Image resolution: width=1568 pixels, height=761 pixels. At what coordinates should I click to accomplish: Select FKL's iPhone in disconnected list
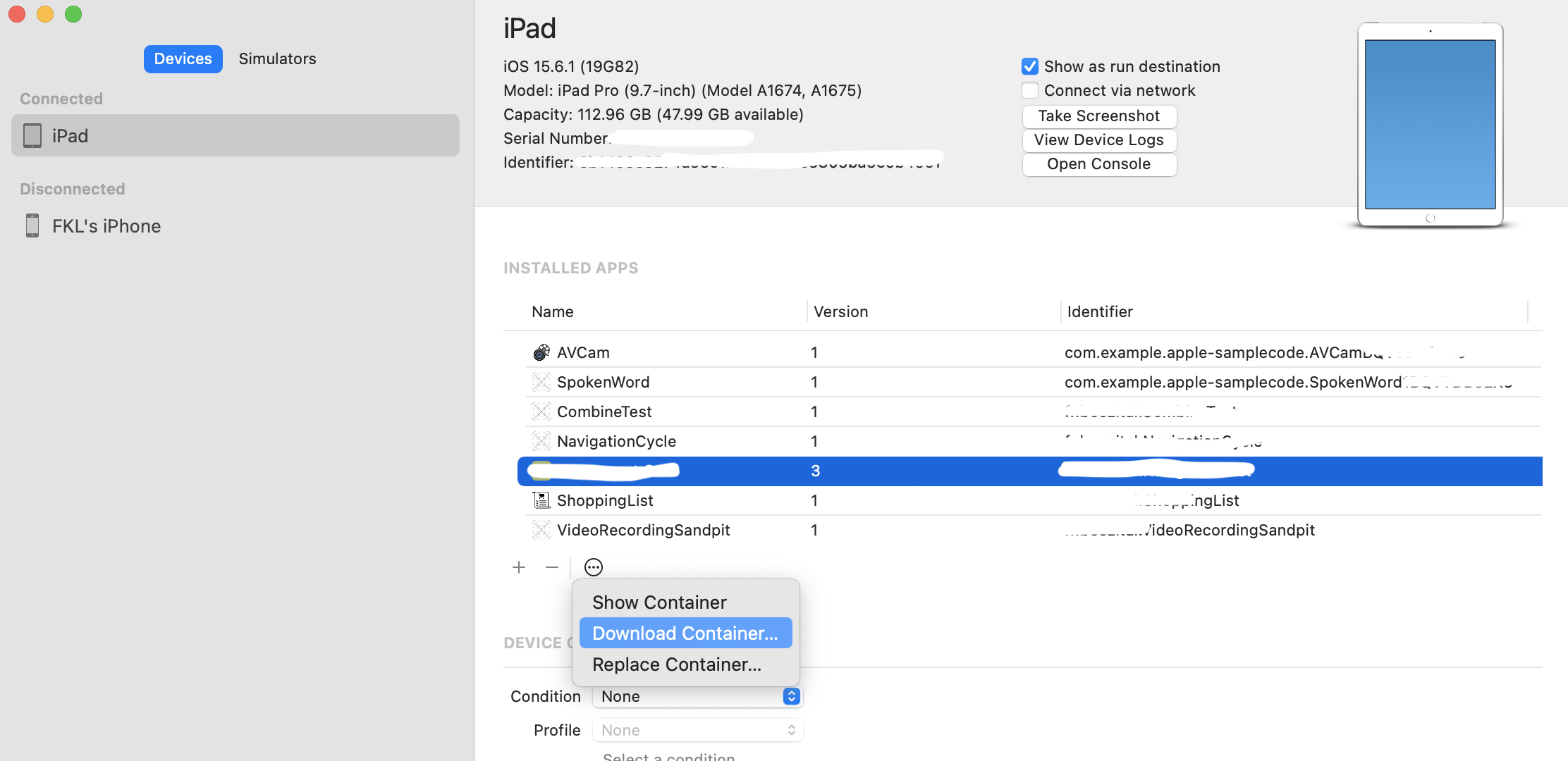[235, 225]
